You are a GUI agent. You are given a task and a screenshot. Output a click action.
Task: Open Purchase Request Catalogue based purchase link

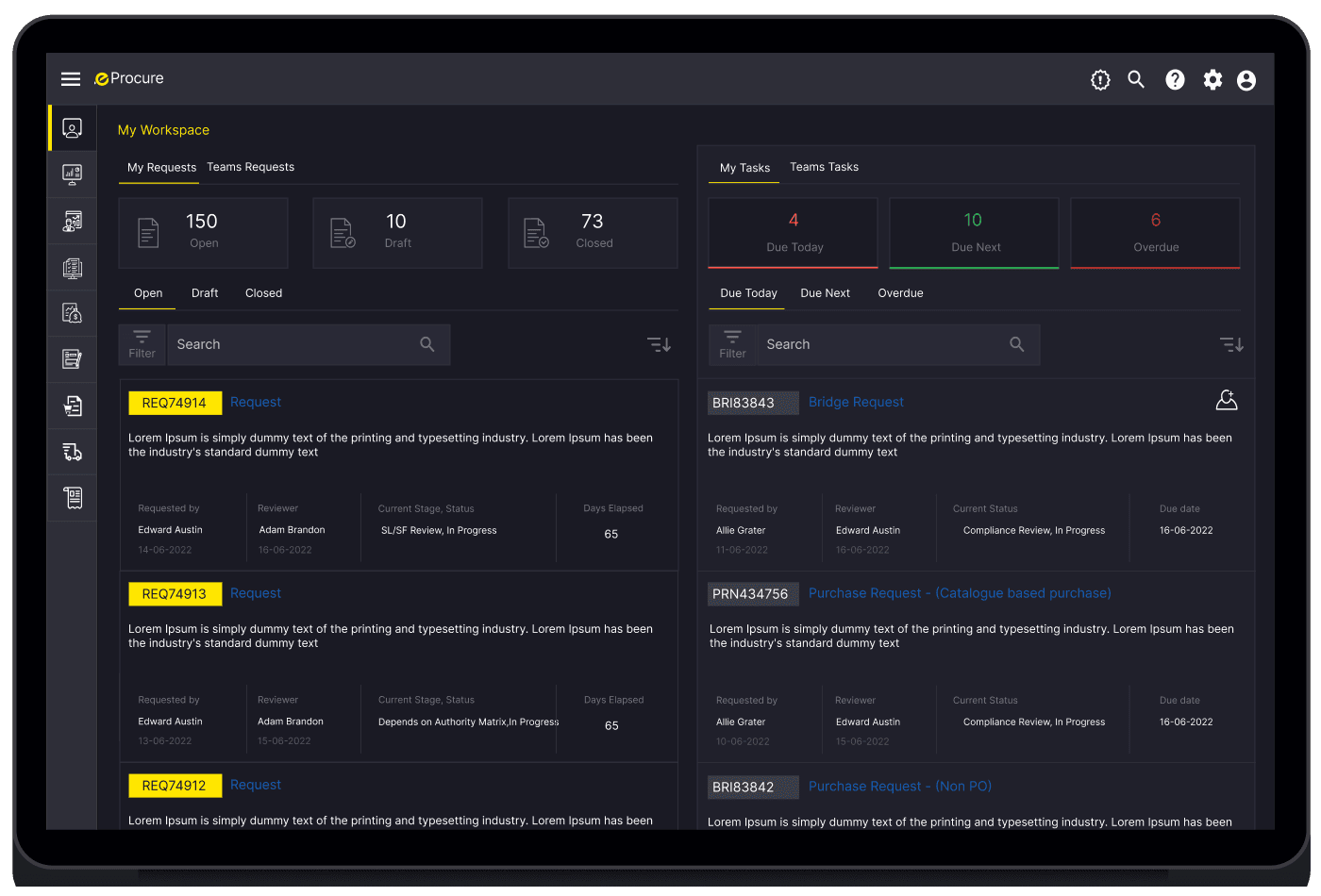pos(960,593)
